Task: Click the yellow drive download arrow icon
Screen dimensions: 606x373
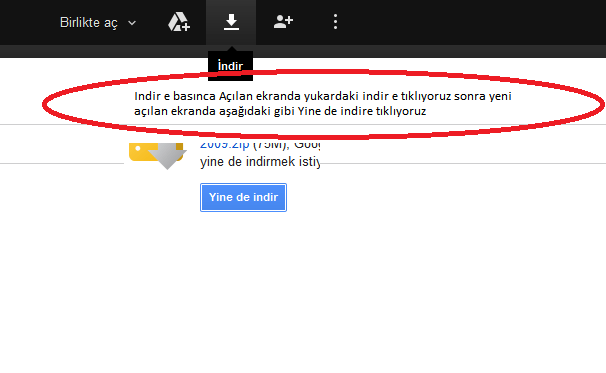Action: tap(158, 155)
